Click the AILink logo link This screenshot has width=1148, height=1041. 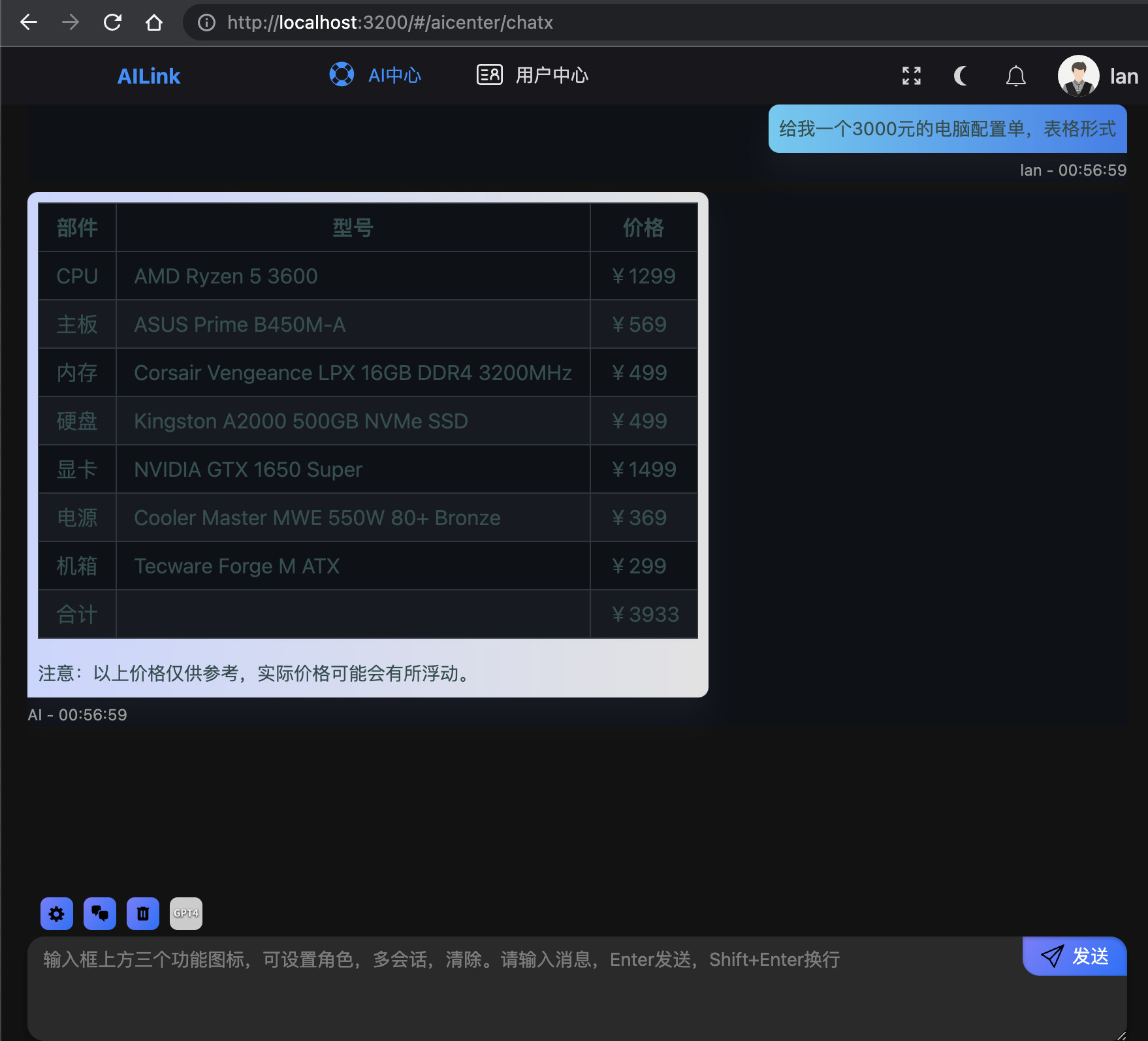pyautogui.click(x=149, y=76)
